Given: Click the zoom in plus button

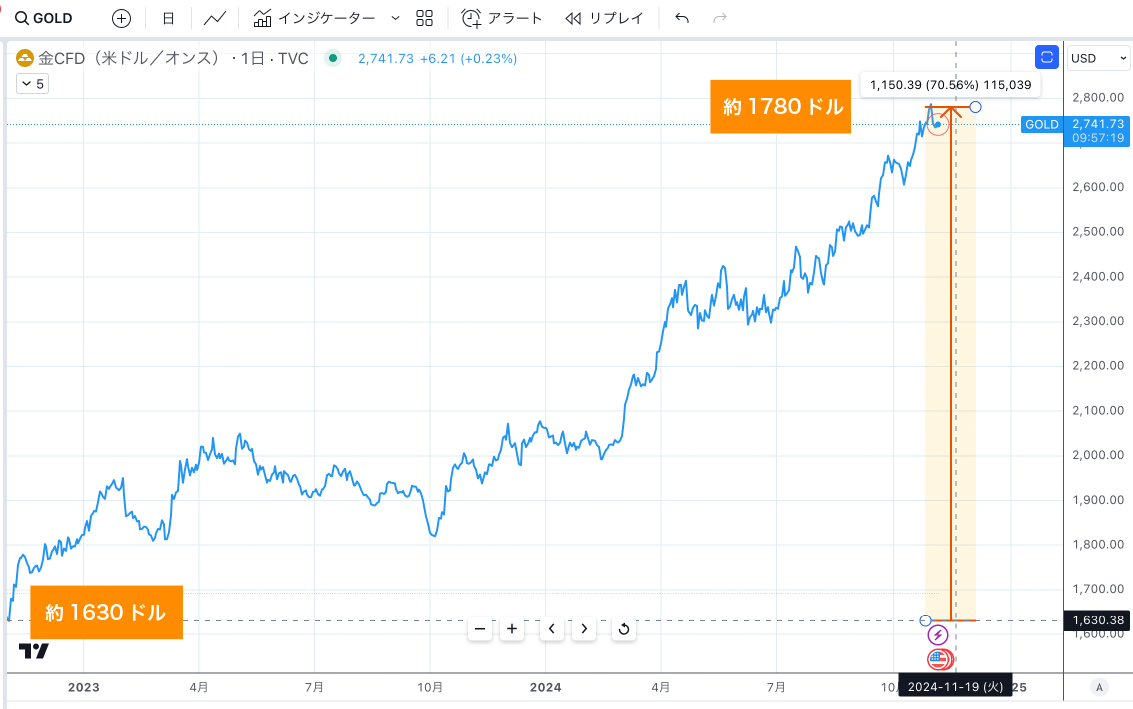Looking at the screenshot, I should click(511, 629).
